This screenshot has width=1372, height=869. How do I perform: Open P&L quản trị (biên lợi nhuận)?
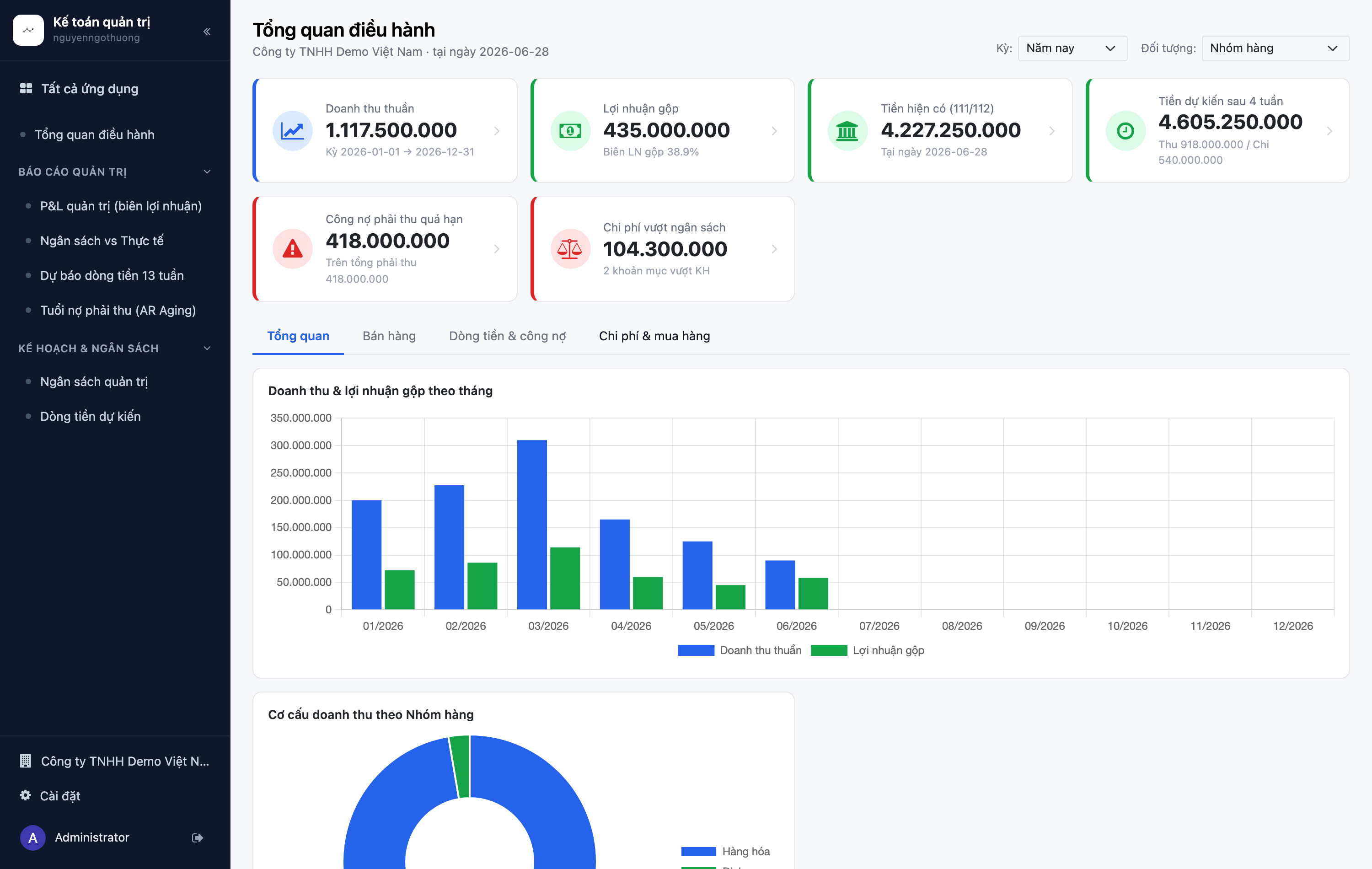coord(121,206)
